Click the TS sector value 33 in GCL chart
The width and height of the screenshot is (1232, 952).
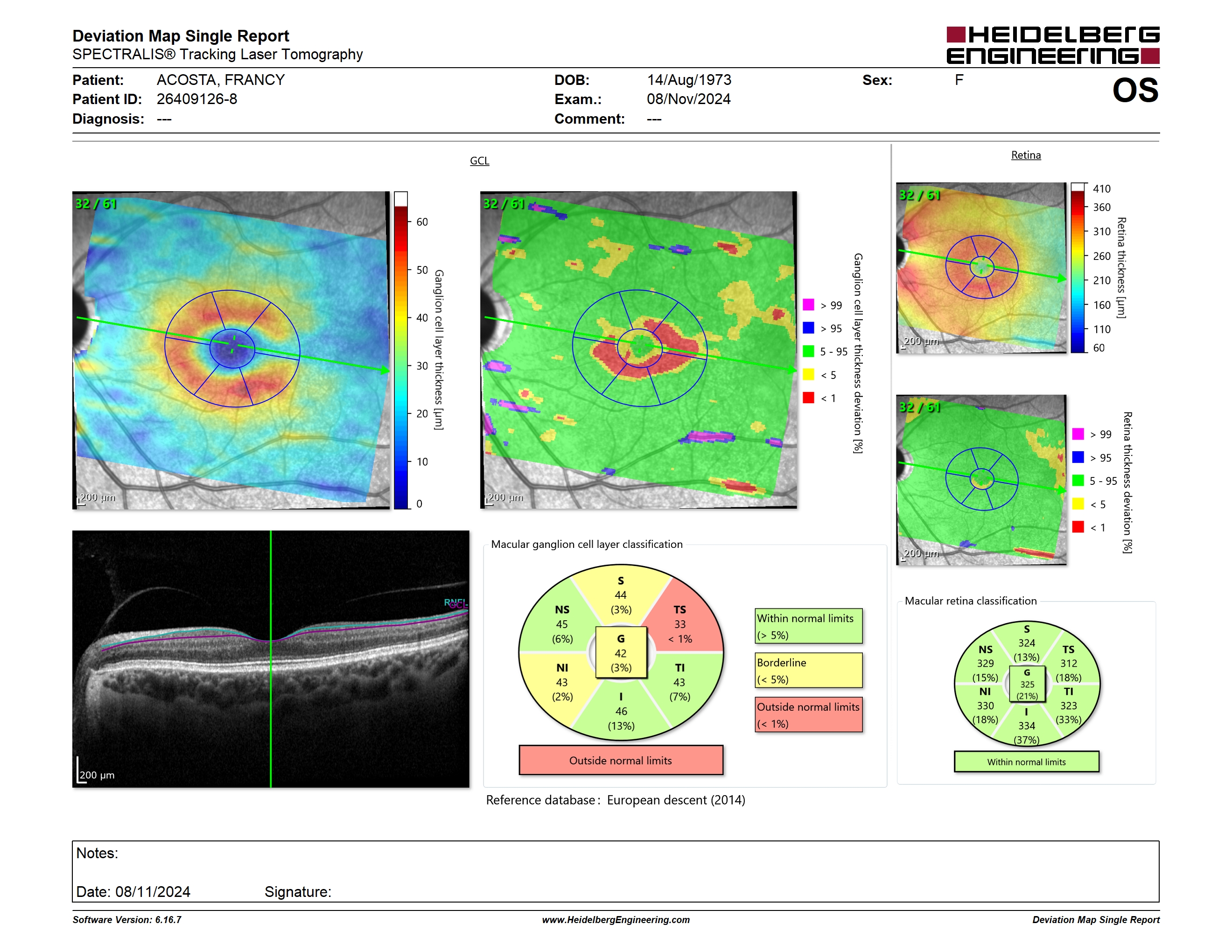click(x=680, y=624)
